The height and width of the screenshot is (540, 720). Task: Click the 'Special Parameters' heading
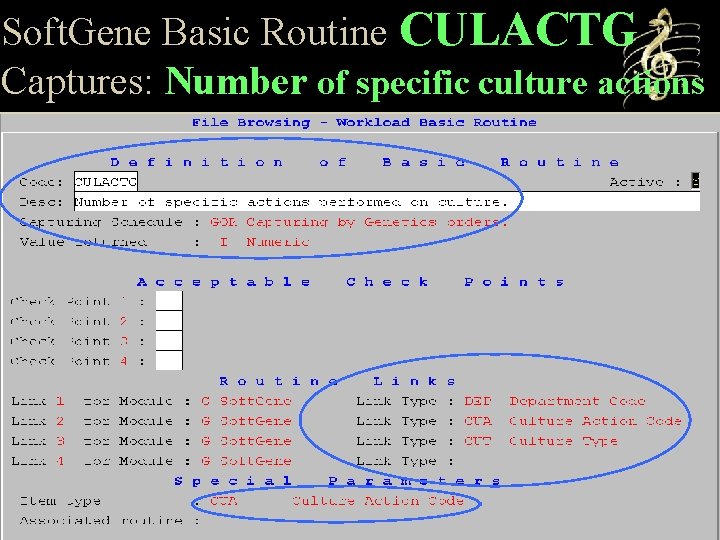click(x=337, y=481)
